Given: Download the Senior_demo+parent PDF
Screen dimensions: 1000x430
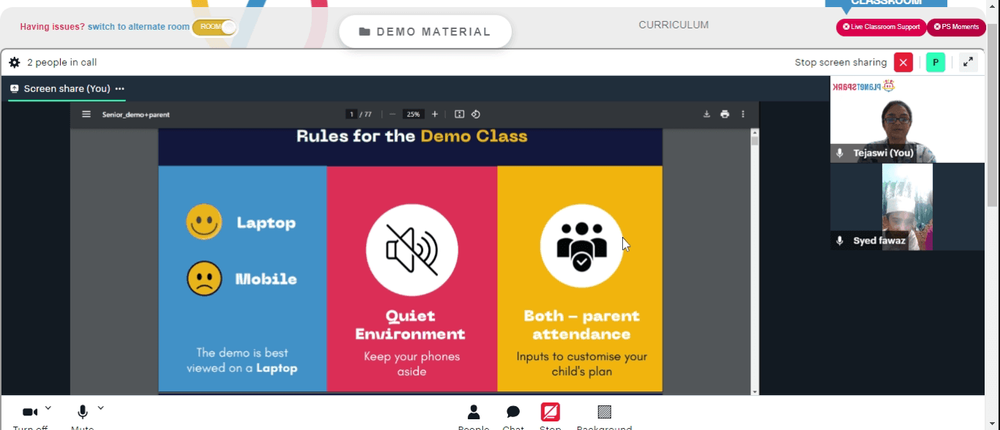Looking at the screenshot, I should (707, 114).
